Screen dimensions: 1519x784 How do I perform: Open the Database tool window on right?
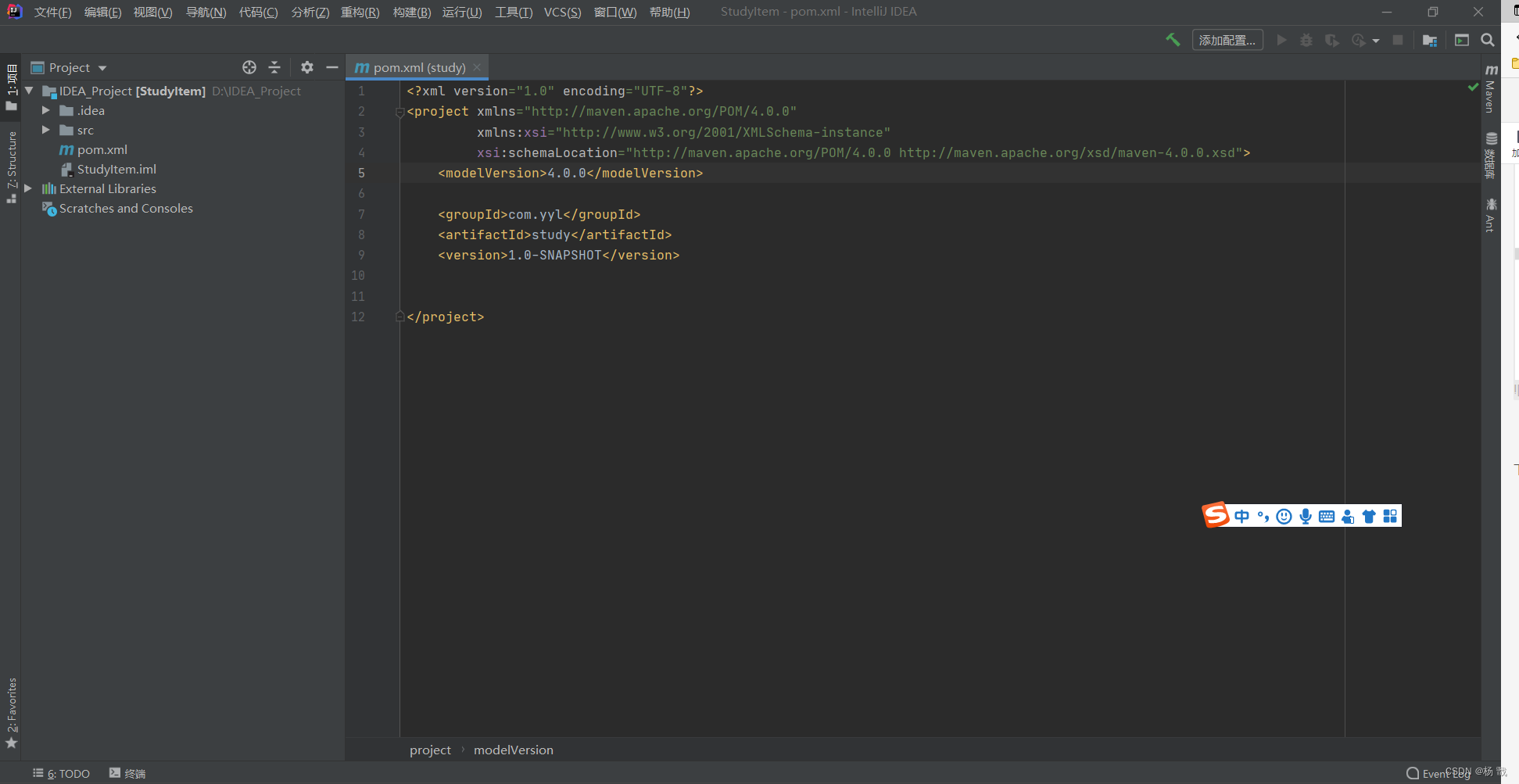pyautogui.click(x=1491, y=156)
